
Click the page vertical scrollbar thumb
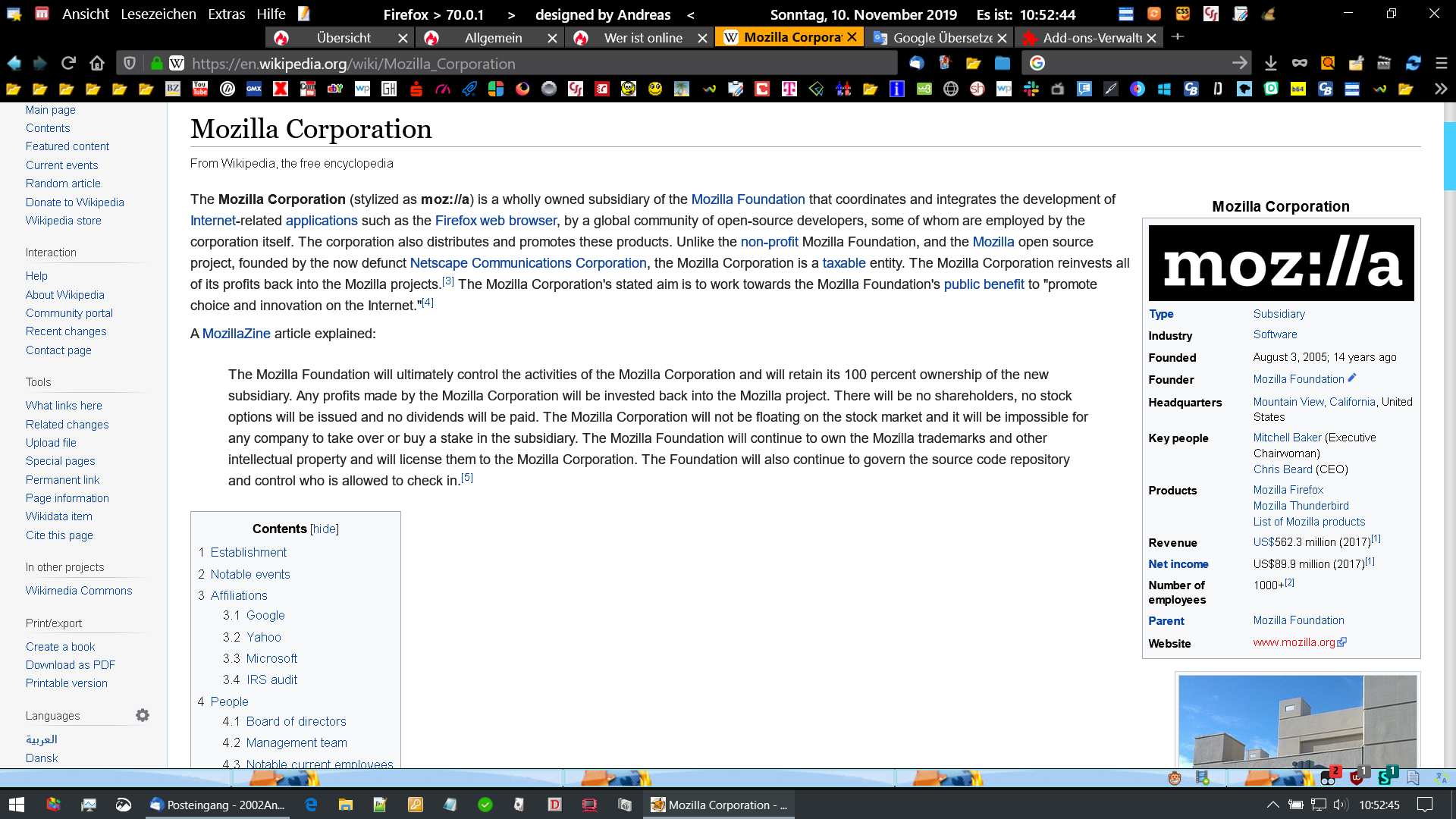coord(1449,155)
